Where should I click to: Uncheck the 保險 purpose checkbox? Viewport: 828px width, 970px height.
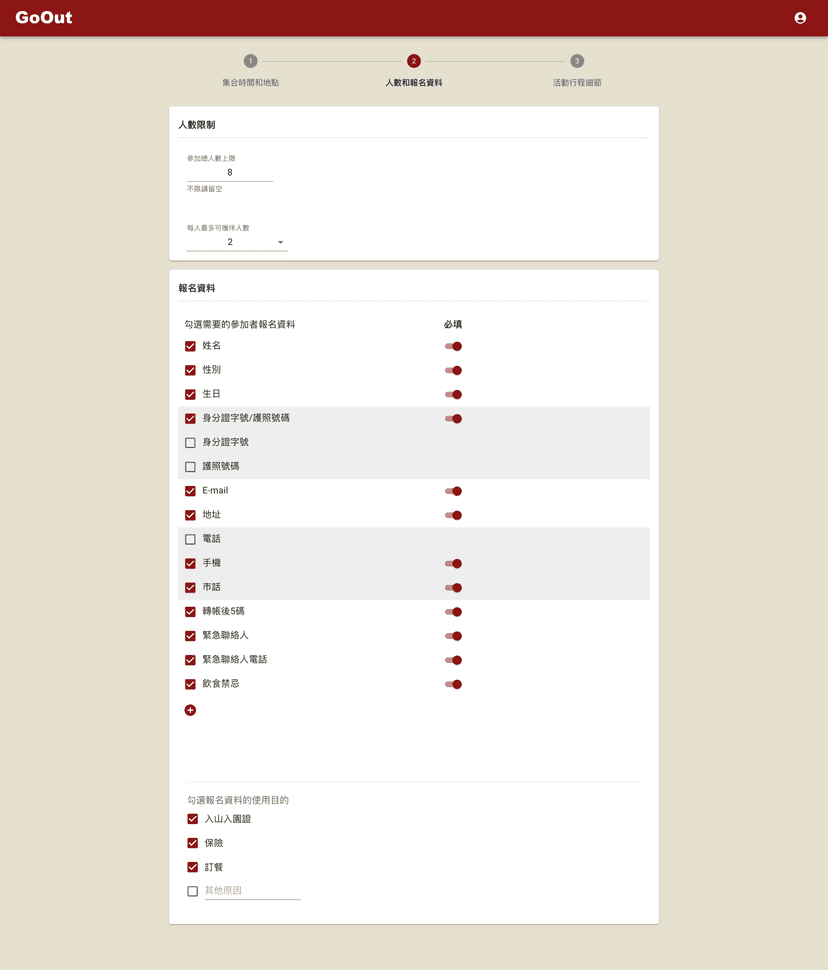point(193,843)
